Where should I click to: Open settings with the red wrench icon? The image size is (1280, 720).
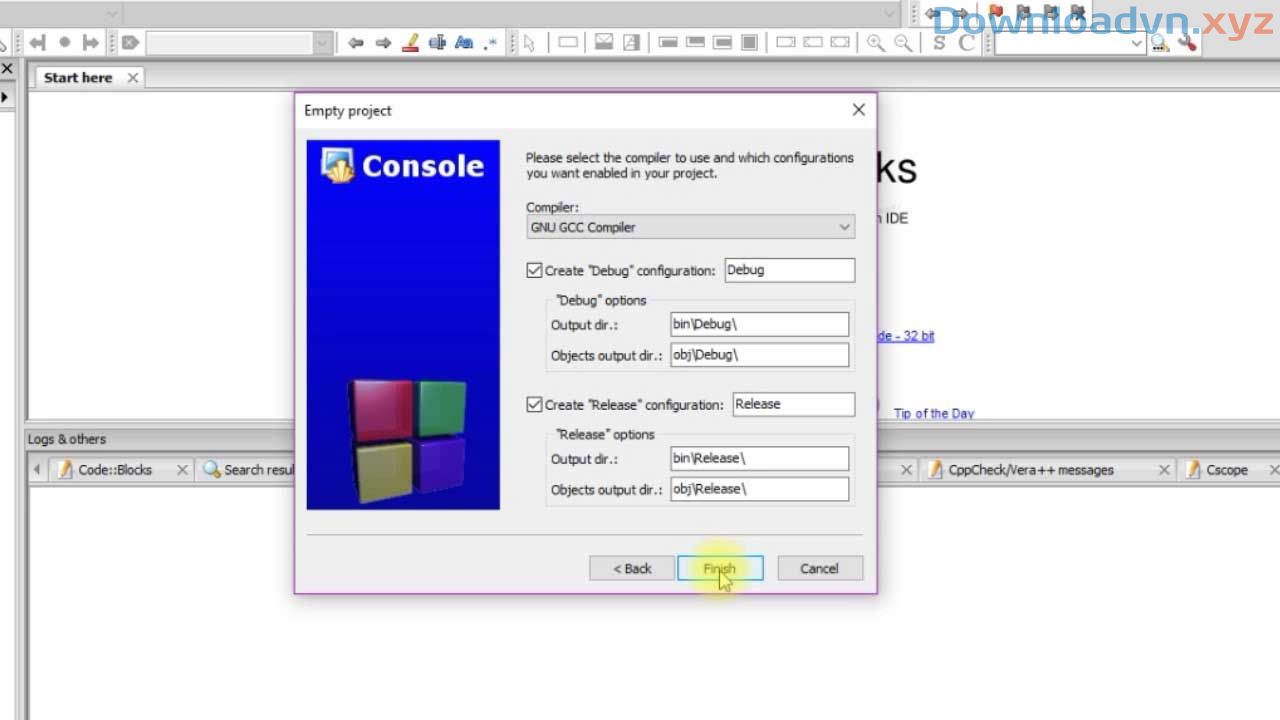1187,43
